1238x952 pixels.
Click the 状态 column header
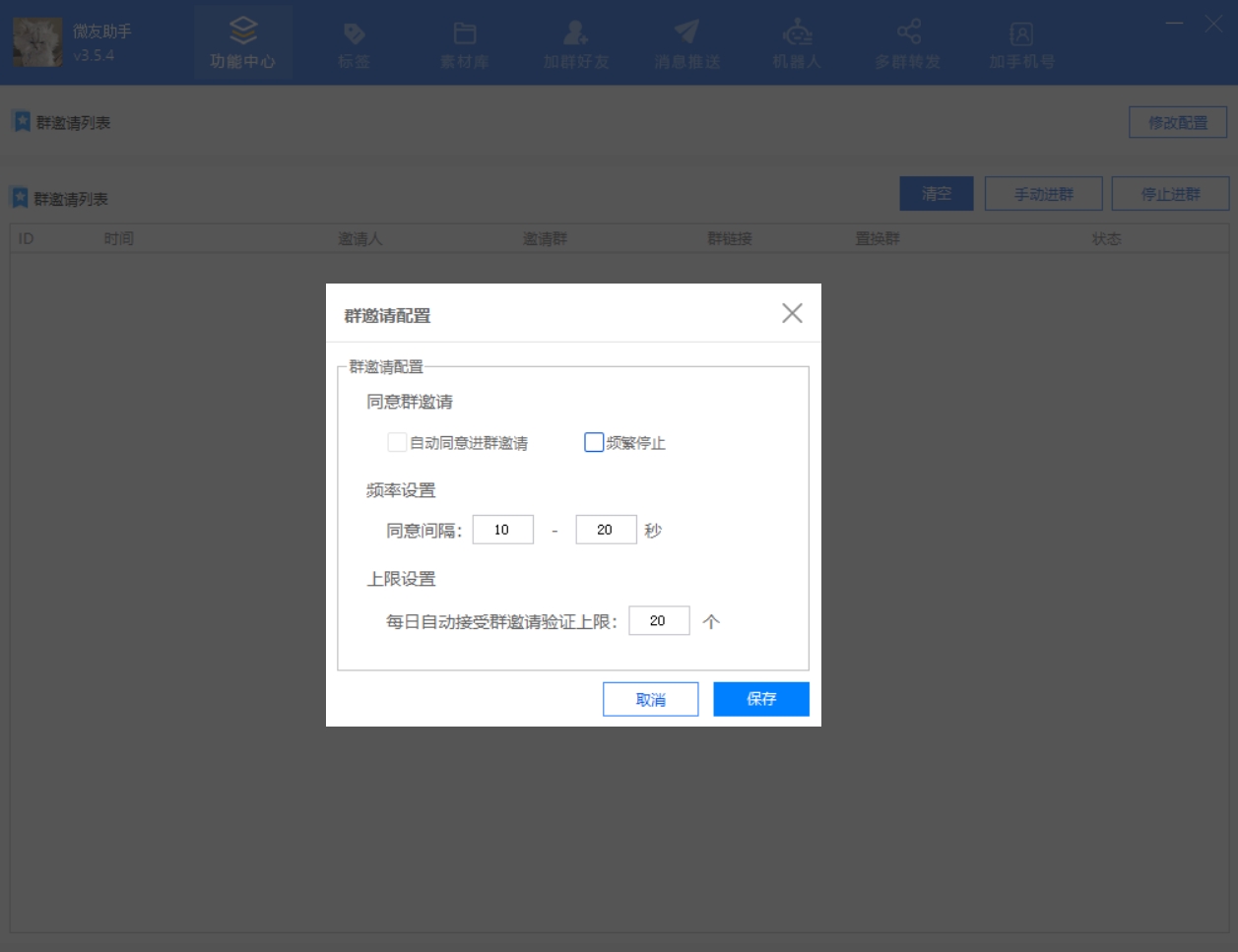point(1107,238)
